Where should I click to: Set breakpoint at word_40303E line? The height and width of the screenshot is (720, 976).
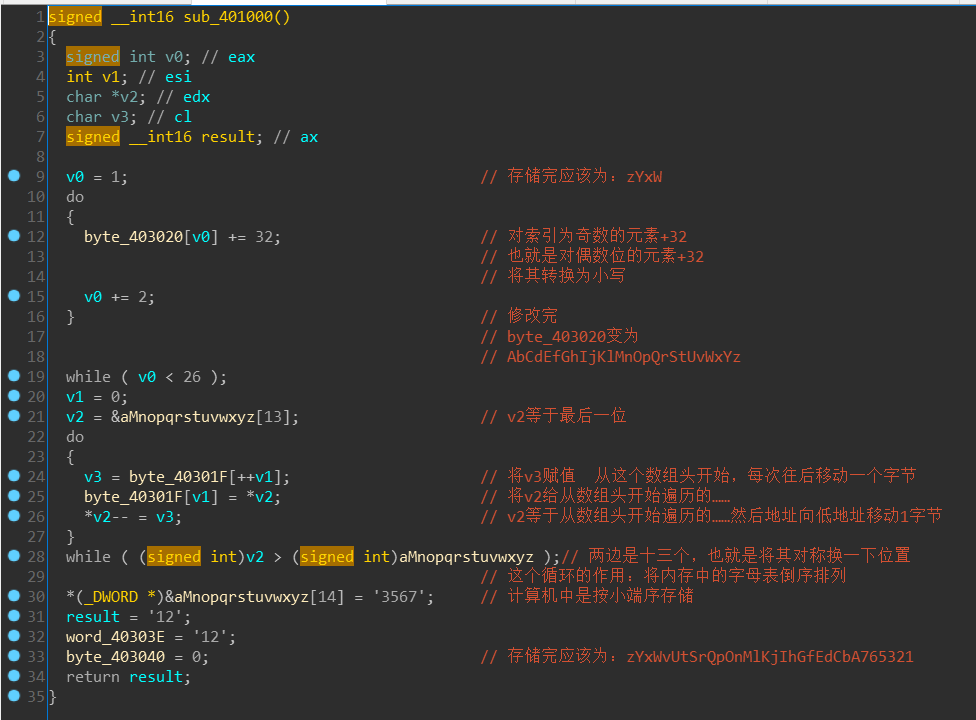click(x=14, y=636)
